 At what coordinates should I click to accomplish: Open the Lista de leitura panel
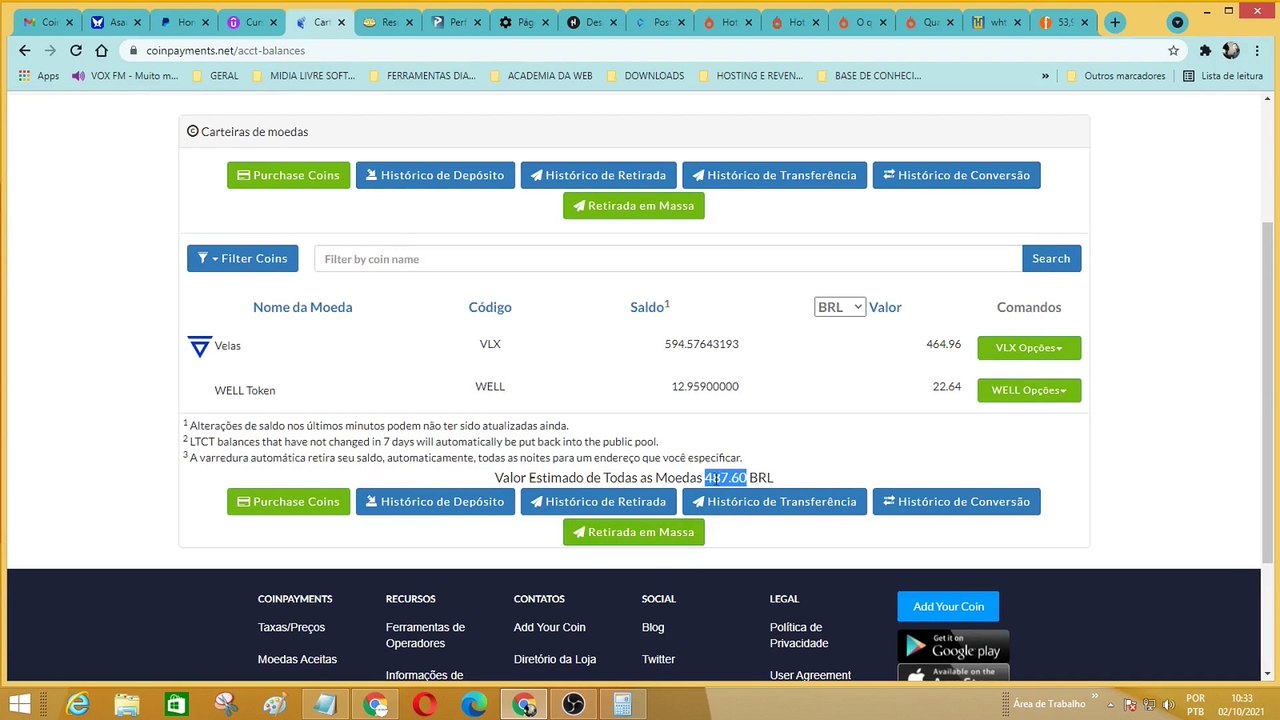[1222, 75]
